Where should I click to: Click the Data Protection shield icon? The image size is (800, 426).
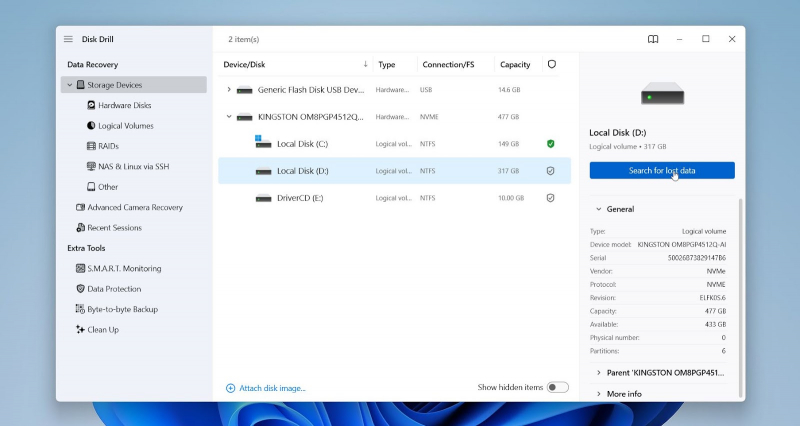coord(80,289)
